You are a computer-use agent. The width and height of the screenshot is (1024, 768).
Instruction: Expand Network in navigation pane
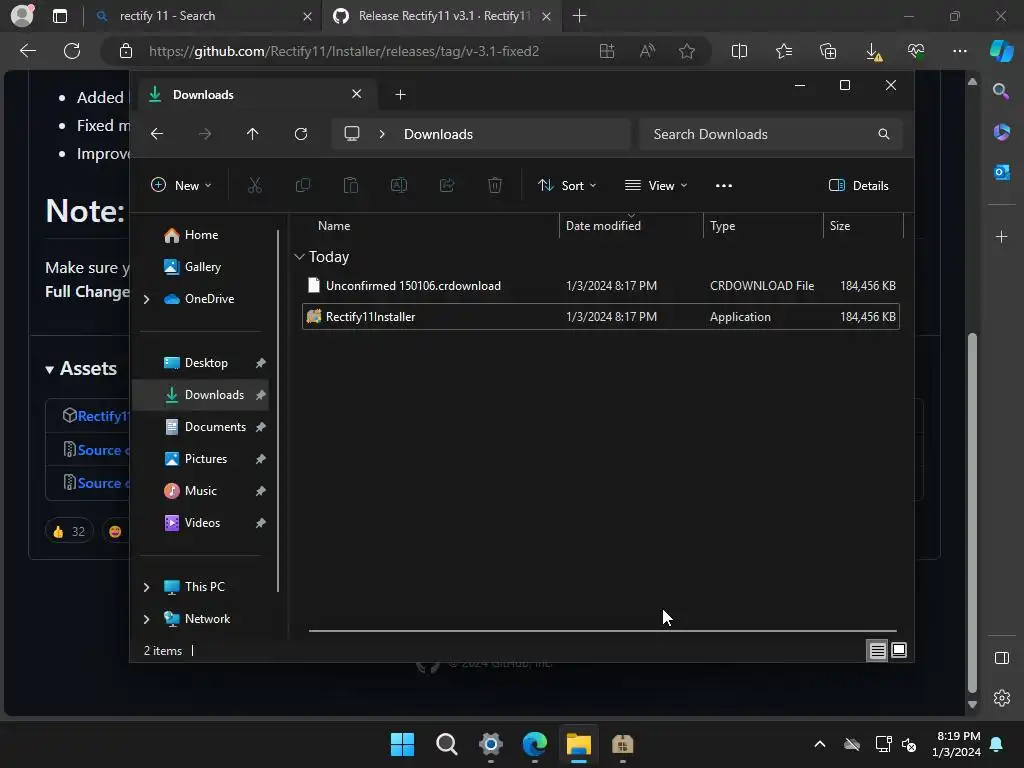pyautogui.click(x=146, y=619)
